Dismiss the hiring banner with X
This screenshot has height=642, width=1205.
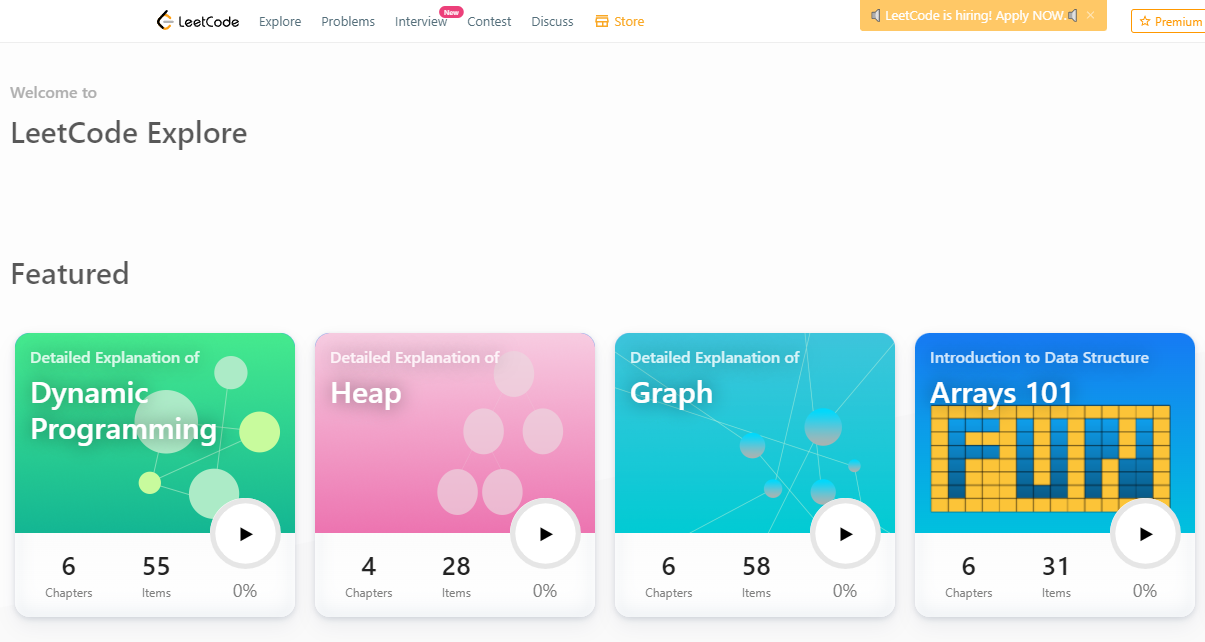(1090, 15)
